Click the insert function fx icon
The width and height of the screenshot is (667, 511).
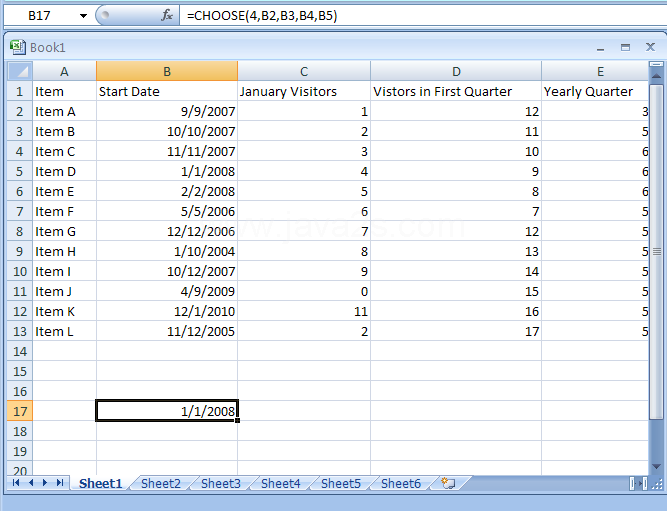(167, 16)
